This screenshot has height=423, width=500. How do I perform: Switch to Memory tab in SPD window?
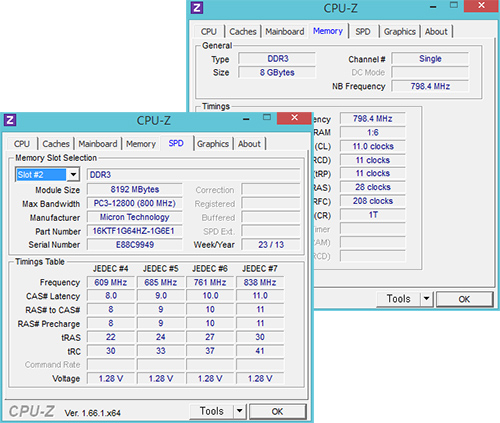pyautogui.click(x=141, y=144)
